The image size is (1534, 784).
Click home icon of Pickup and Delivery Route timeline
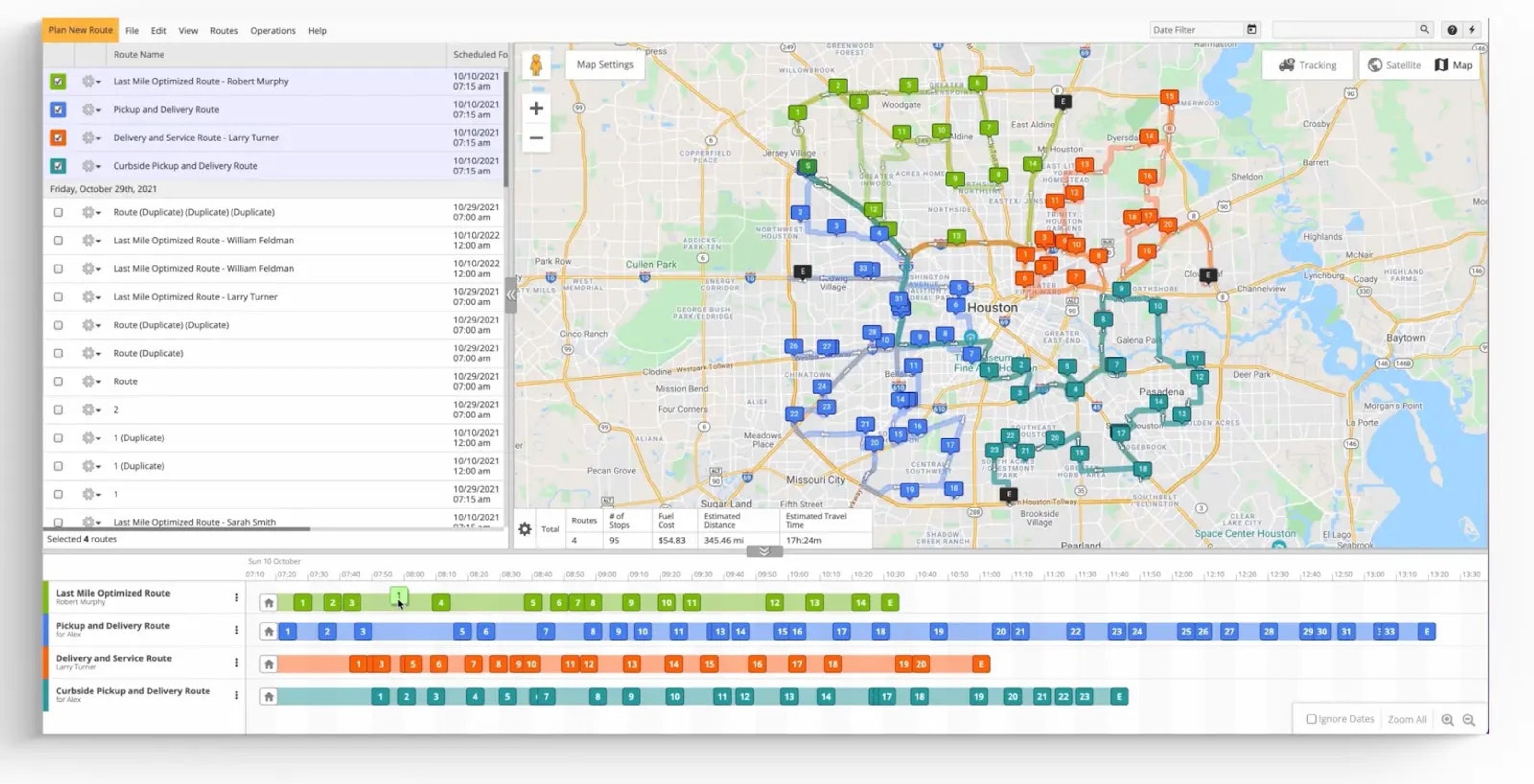click(x=268, y=632)
